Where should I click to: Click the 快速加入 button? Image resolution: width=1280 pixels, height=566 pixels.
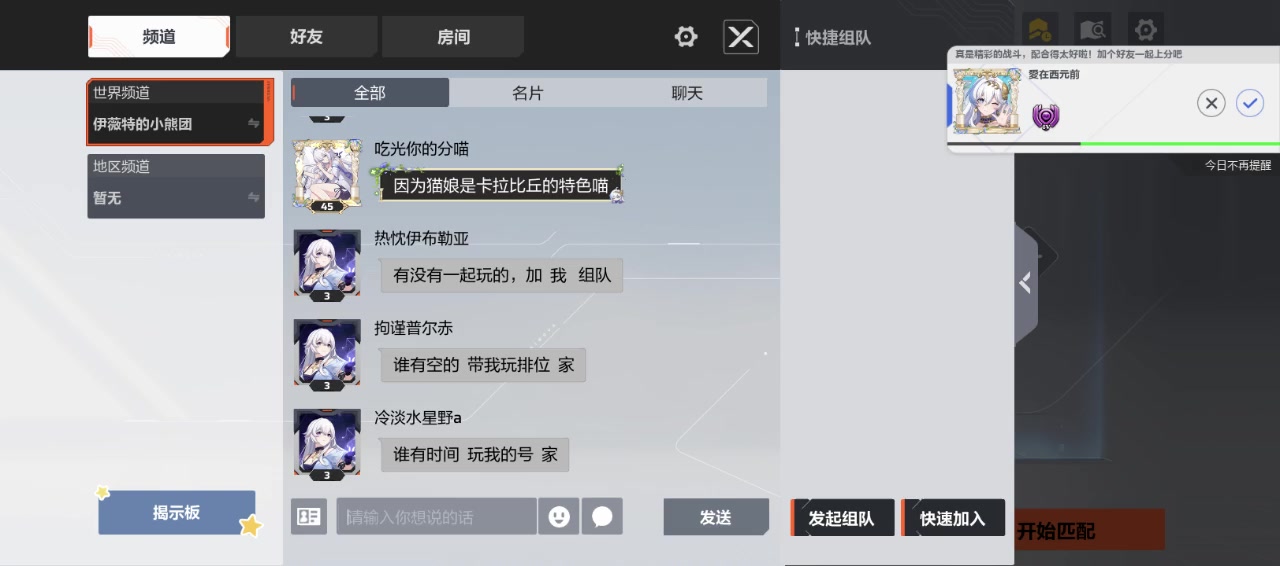click(953, 518)
